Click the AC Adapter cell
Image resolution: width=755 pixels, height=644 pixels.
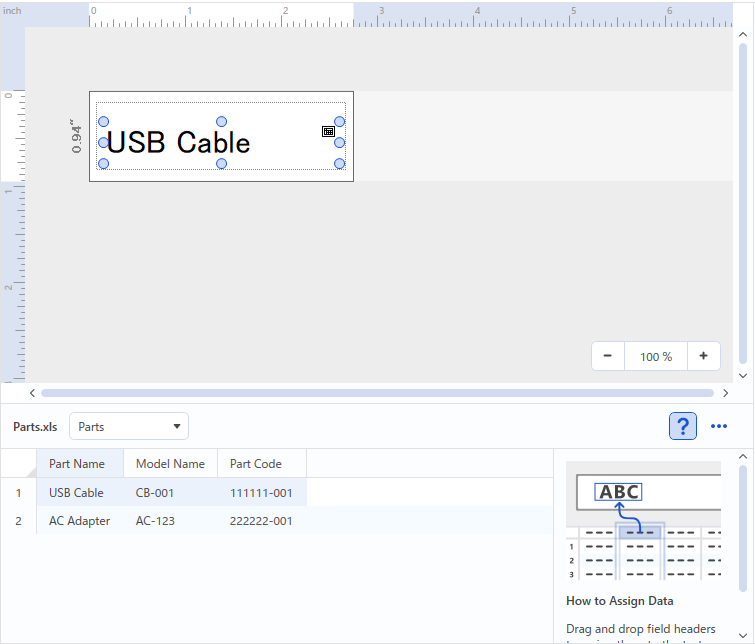(80, 521)
